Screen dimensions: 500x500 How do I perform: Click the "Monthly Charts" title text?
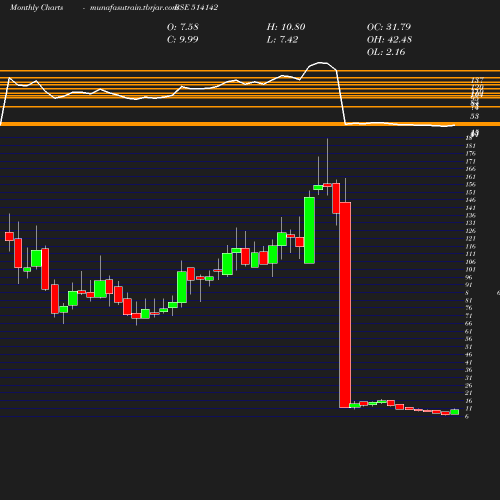tap(36, 7)
